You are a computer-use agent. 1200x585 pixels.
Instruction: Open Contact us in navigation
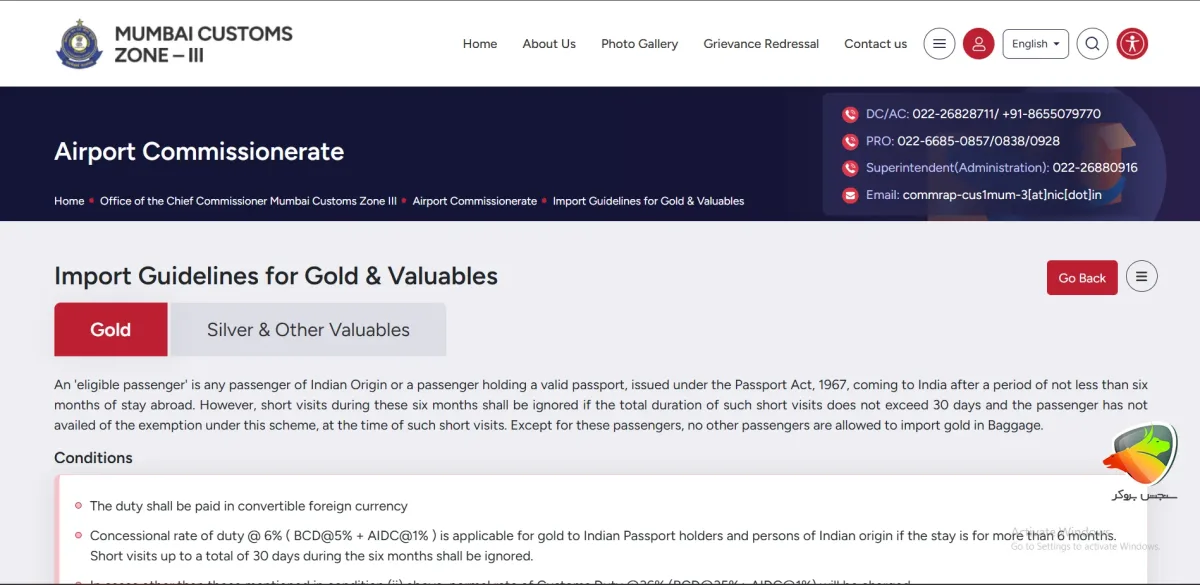pyautogui.click(x=875, y=44)
